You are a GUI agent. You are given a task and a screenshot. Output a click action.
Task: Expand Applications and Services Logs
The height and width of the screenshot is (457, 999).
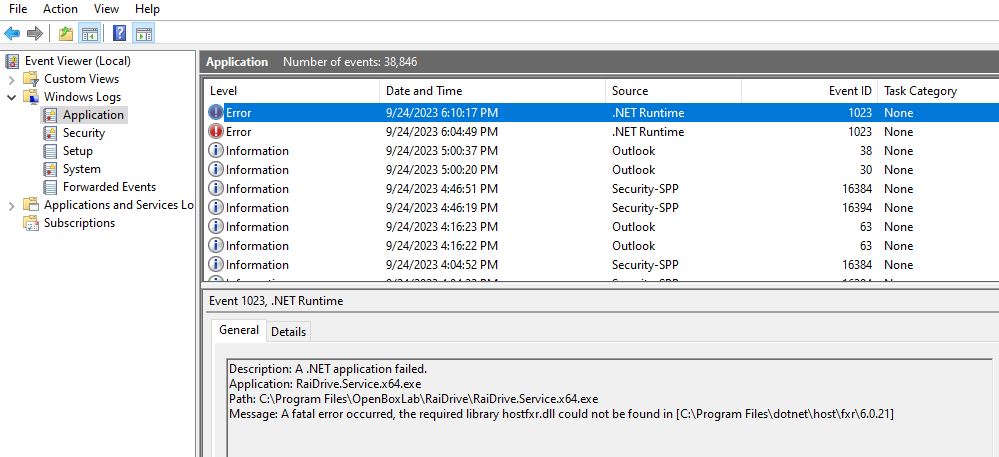(12, 205)
